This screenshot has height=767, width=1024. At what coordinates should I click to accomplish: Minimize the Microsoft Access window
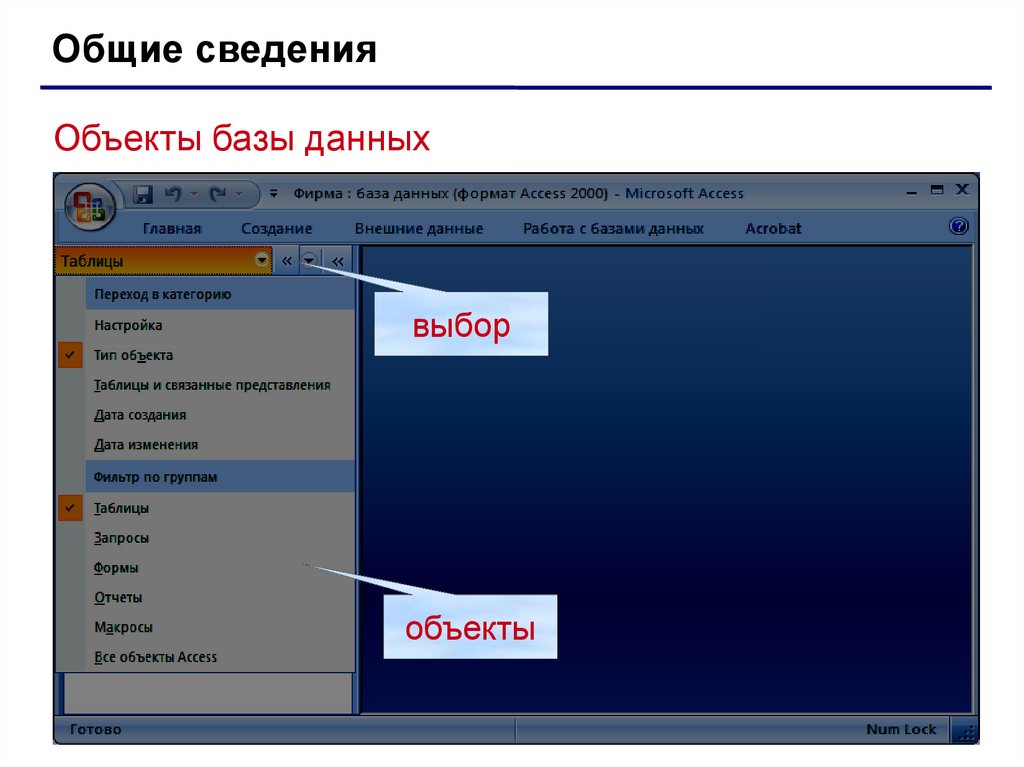click(912, 191)
